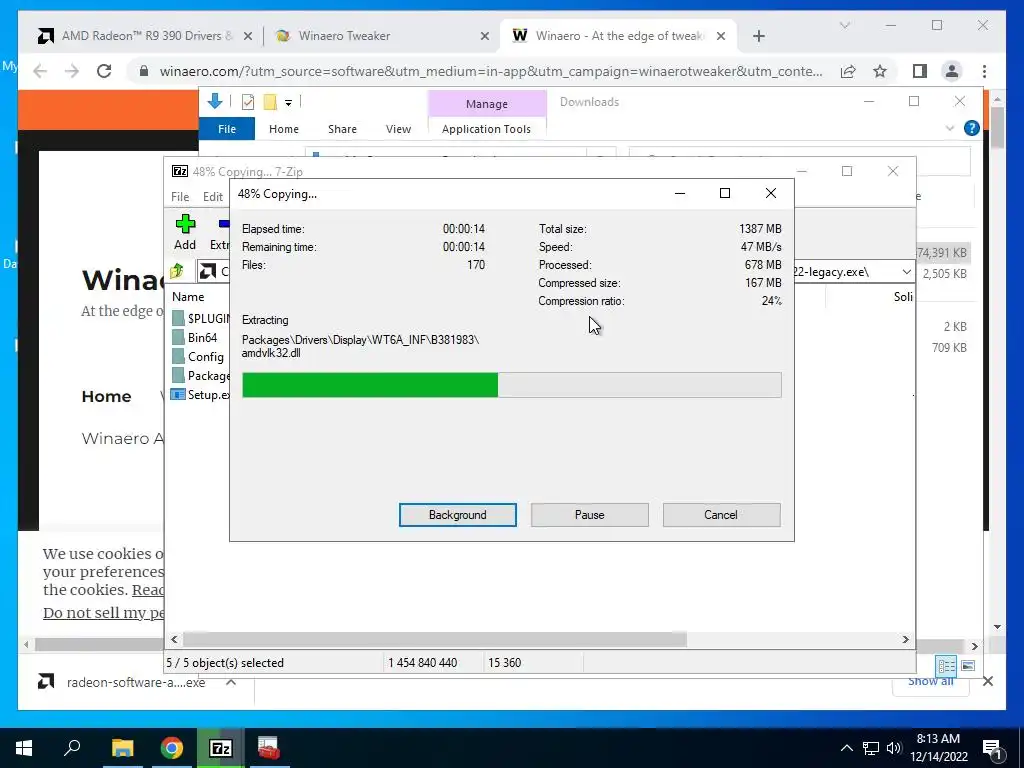This screenshot has width=1024, height=768.
Task: Expand the radeon-software download item options
Action: click(x=231, y=682)
